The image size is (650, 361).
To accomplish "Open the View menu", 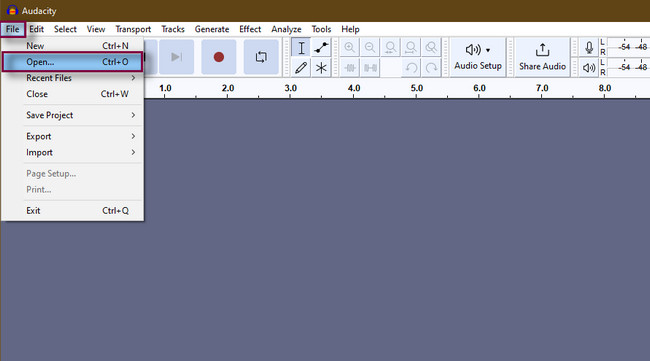I will pos(96,29).
